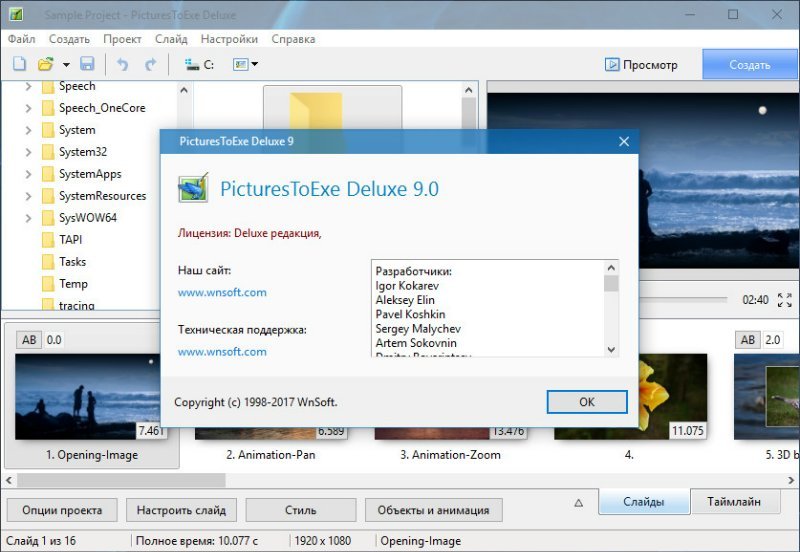Click the PicturesToExe logo in About dialog

[x=193, y=188]
